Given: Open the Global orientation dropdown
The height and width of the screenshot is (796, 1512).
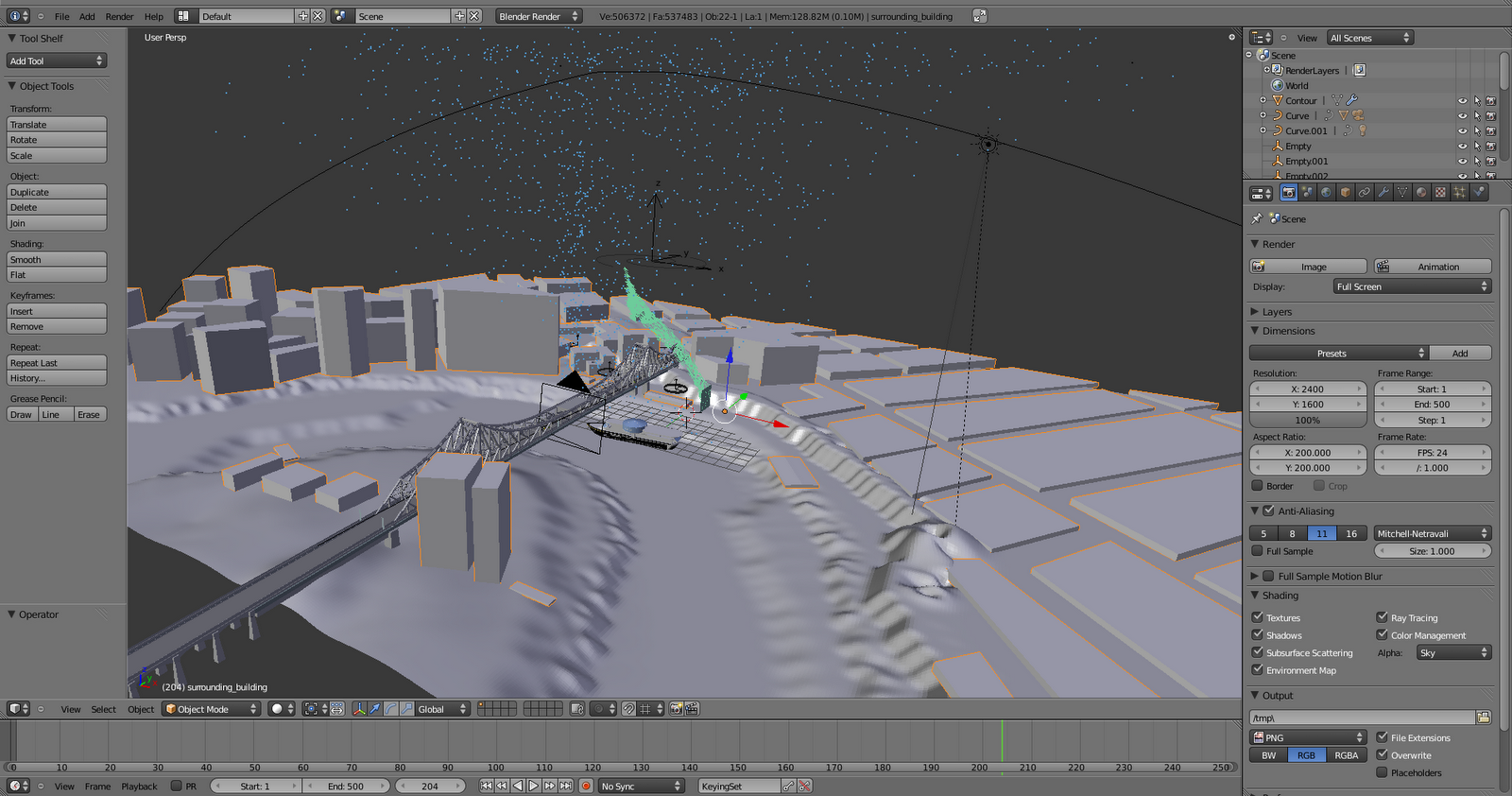Looking at the screenshot, I should (443, 708).
